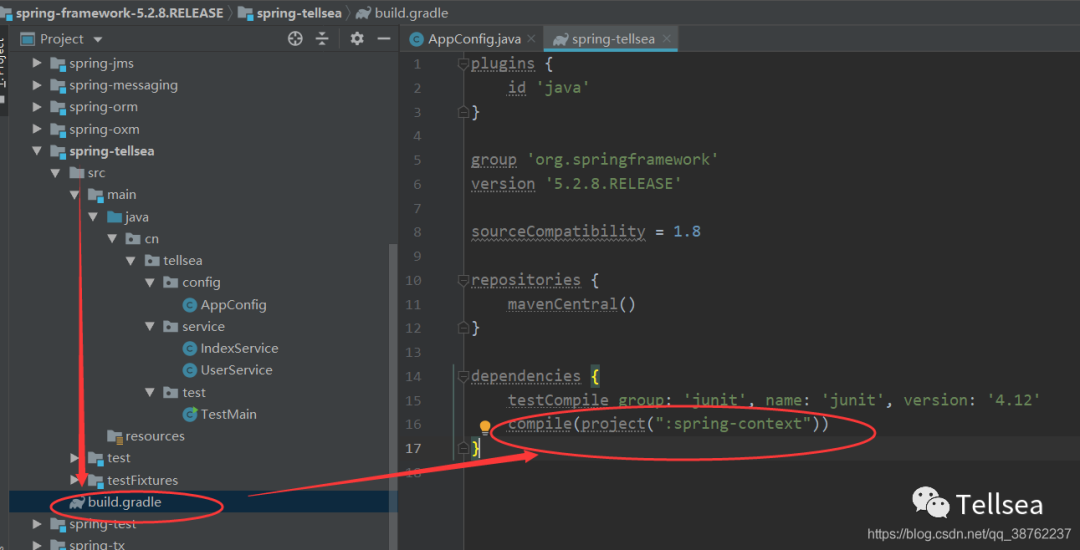Viewport: 1080px width, 550px height.
Task: Click the src folder icon
Action: (76, 173)
